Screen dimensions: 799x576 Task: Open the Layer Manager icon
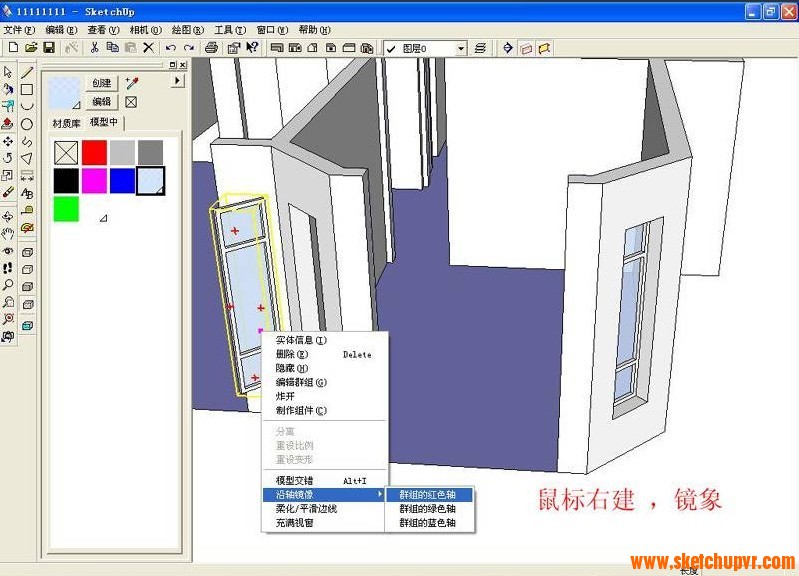pos(480,48)
